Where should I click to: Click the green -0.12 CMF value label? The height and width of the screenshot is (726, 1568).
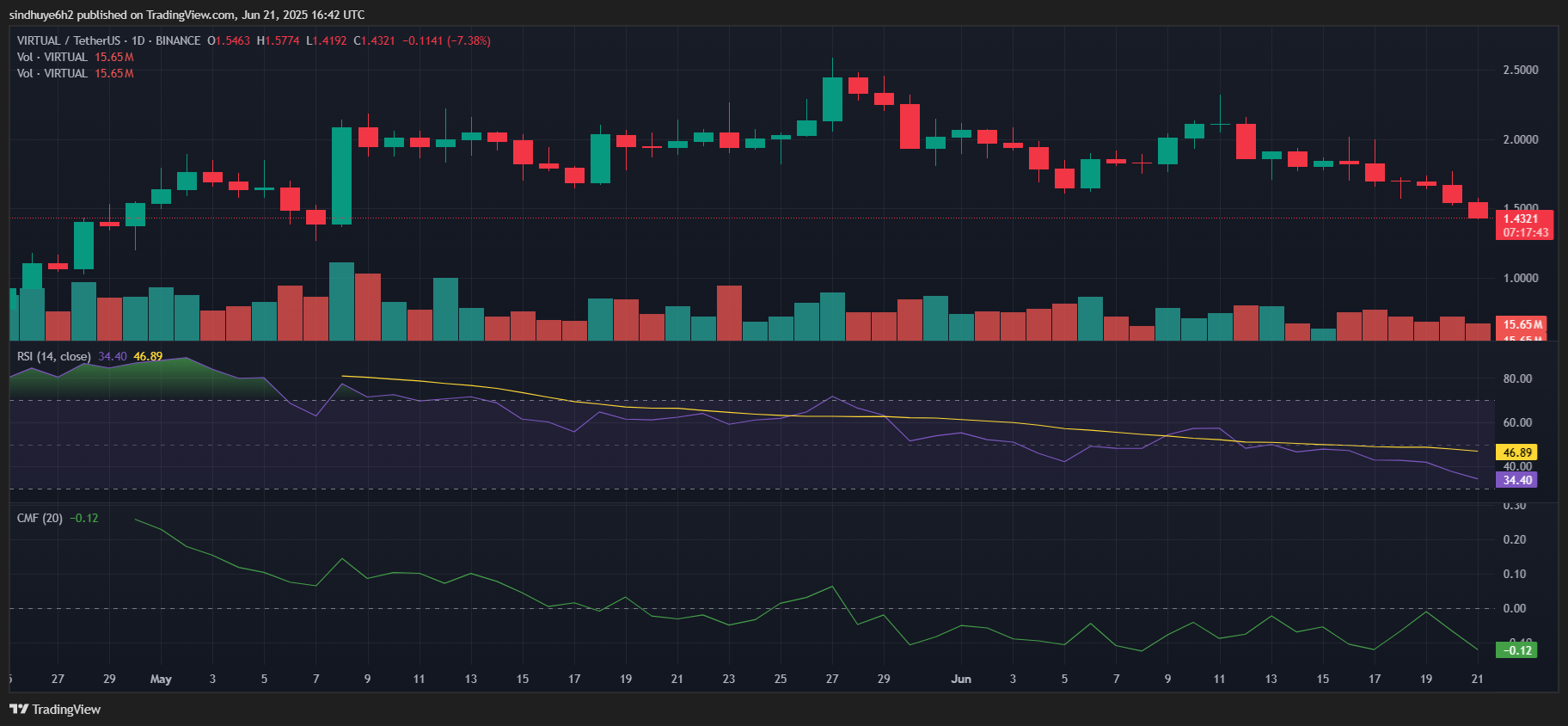point(1517,649)
